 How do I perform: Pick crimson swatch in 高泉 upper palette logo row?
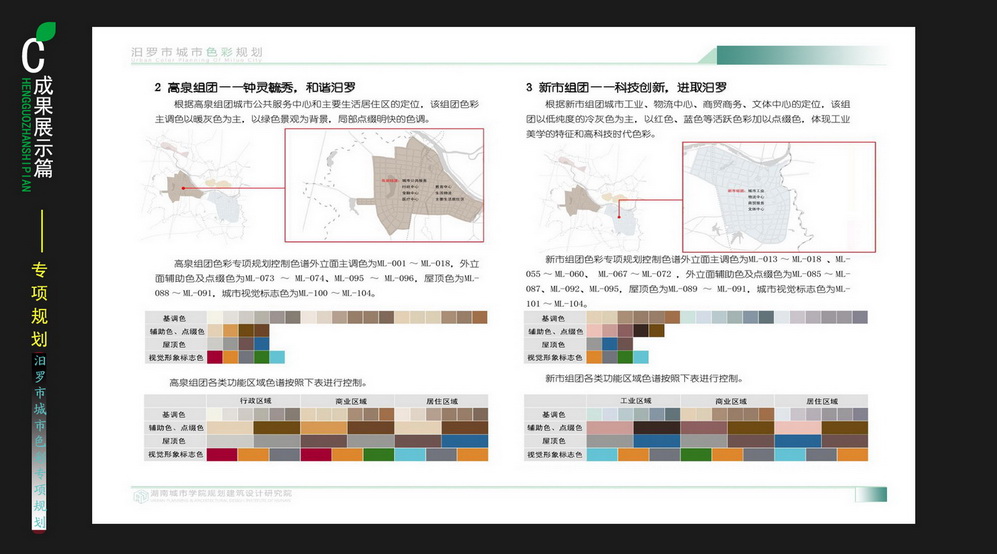[x=214, y=357]
